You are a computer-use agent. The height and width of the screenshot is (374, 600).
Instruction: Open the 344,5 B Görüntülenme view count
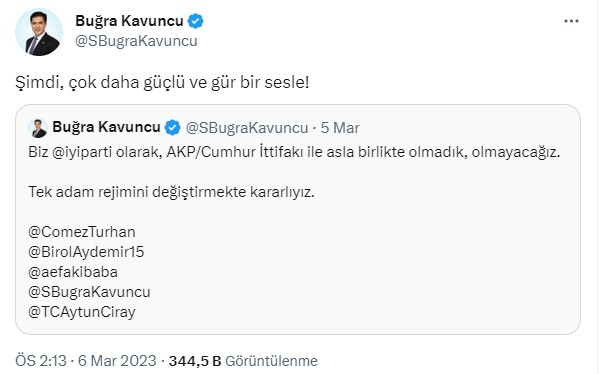243,361
